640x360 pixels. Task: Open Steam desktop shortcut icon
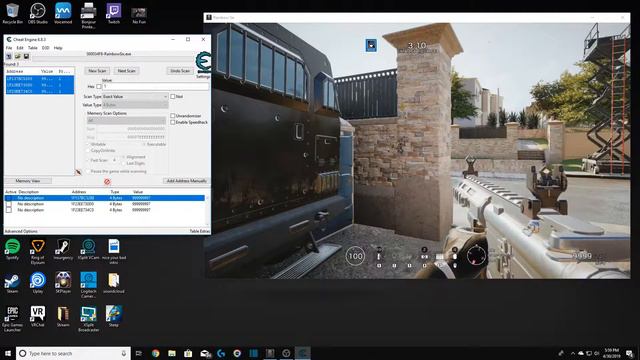(12, 283)
